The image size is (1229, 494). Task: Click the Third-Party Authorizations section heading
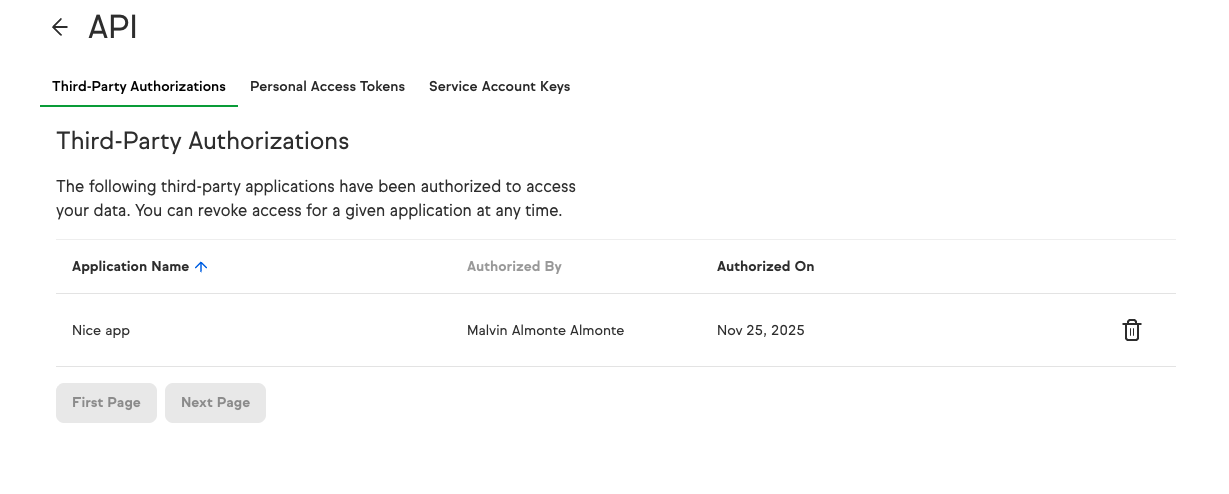pos(203,141)
